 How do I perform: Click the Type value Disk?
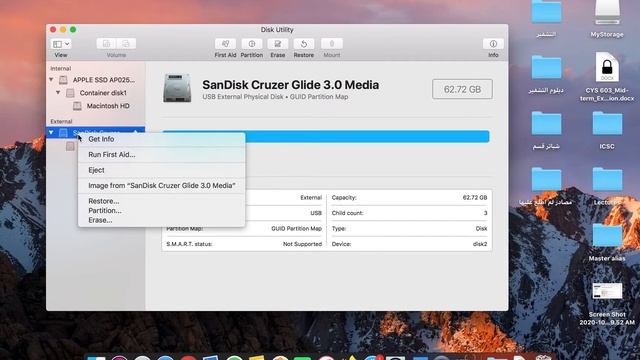[x=481, y=229]
